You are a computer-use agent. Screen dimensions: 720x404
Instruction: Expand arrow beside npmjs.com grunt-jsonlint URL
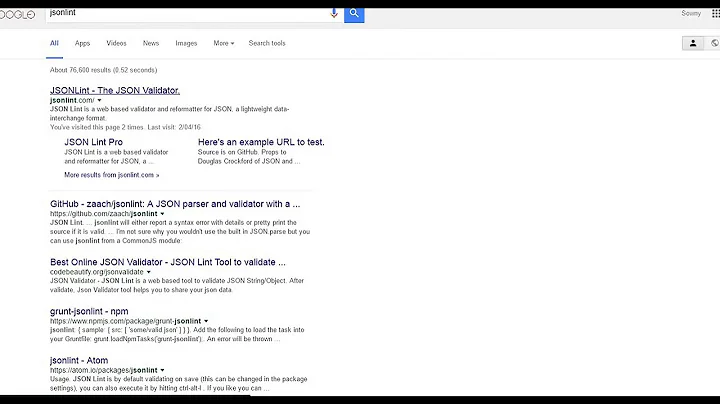pyautogui.click(x=206, y=321)
